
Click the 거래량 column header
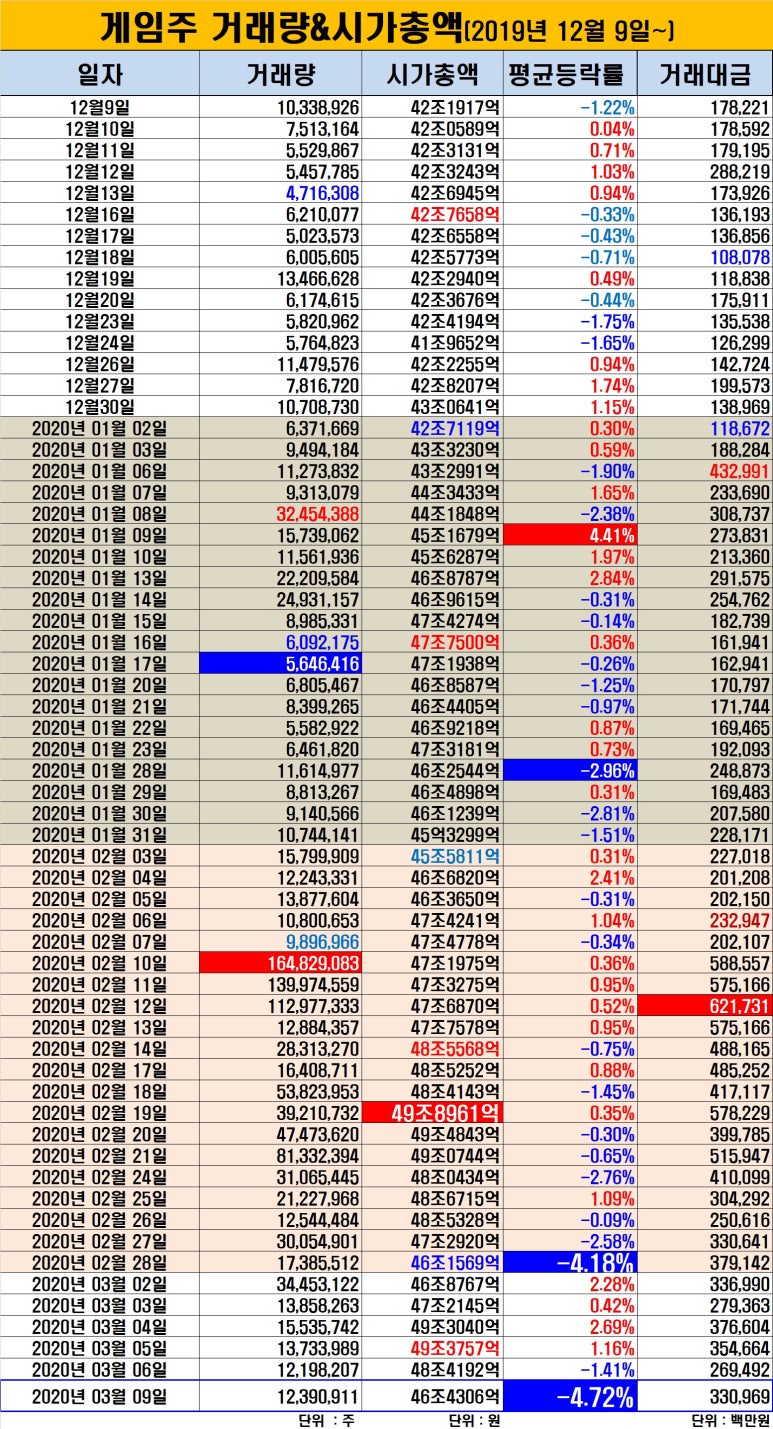281,75
